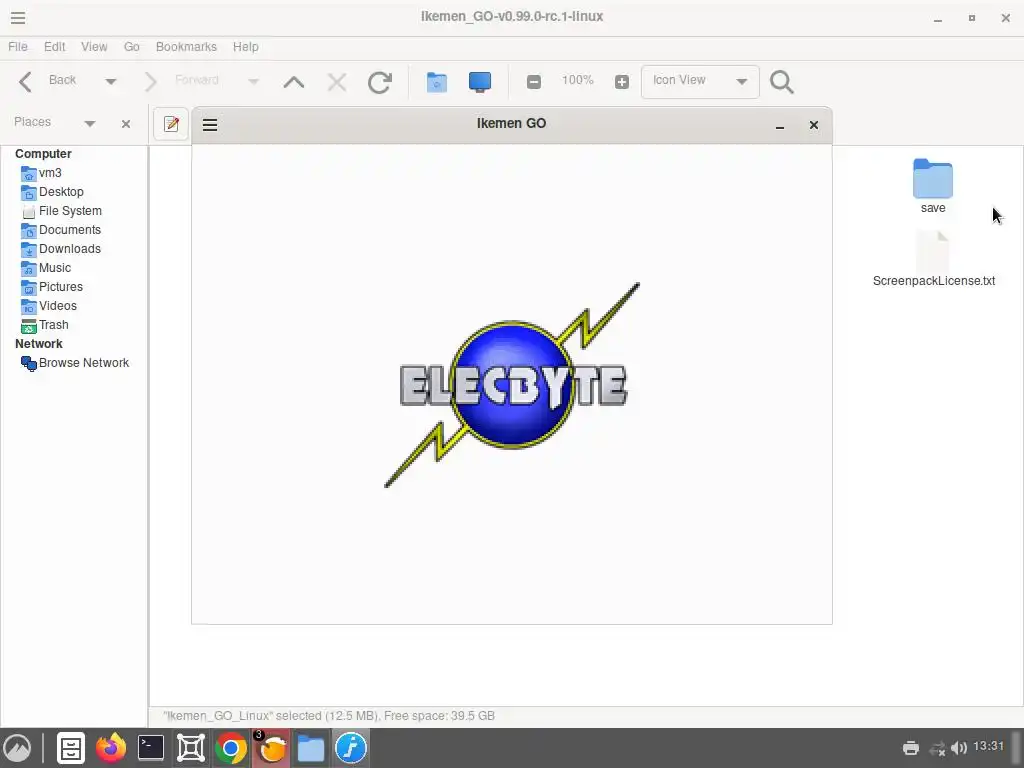Open Forward history dropdown arrow
Screen dimensions: 1024x768
(253, 82)
